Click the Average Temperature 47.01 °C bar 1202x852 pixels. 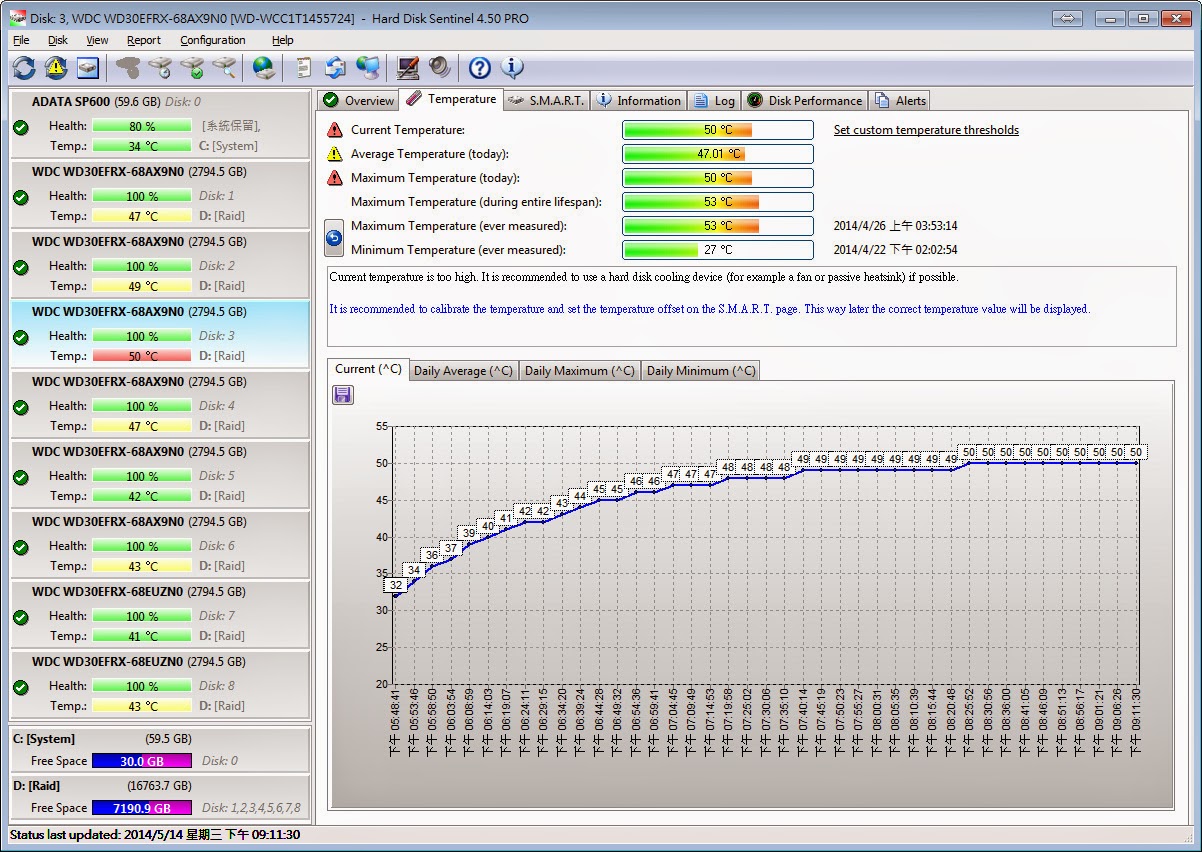[x=718, y=154]
